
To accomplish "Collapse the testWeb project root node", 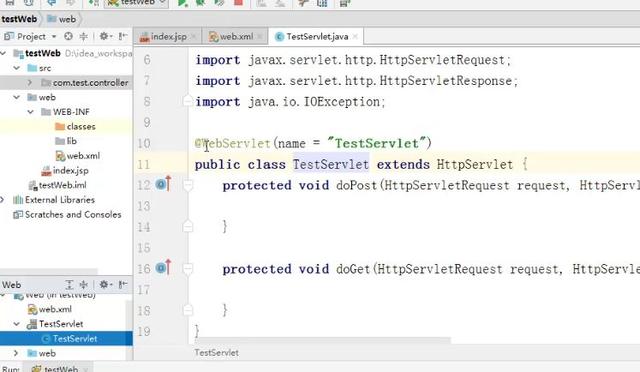I will [4, 53].
